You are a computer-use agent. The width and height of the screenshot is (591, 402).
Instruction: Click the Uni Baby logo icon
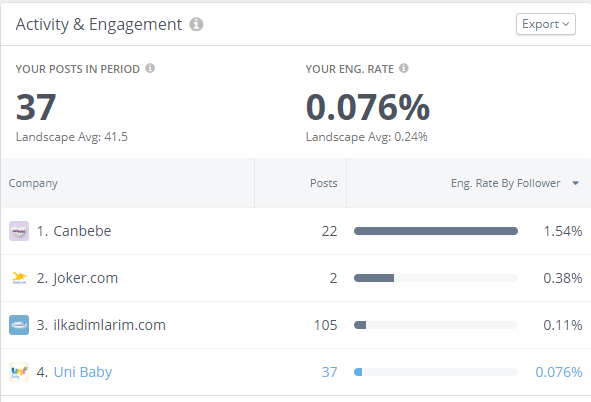(19, 372)
